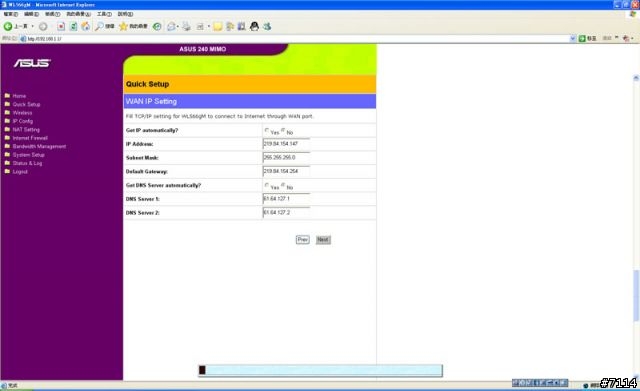Open the Back button history dropdown arrow
Image resolution: width=640 pixels, height=391 pixels.
click(x=33, y=27)
